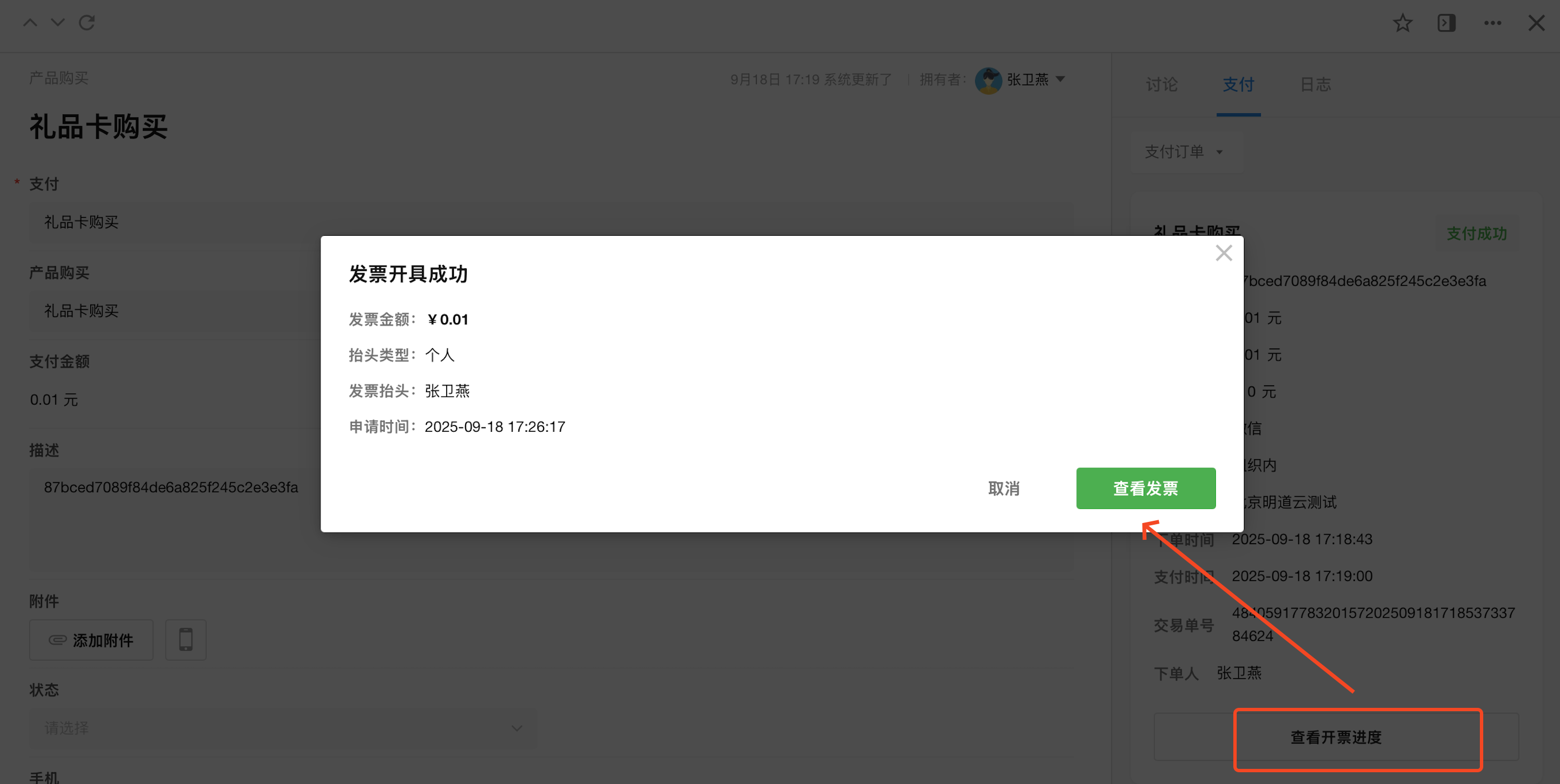Collapse the right side panel icon
Viewport: 1560px width, 784px height.
click(1446, 23)
